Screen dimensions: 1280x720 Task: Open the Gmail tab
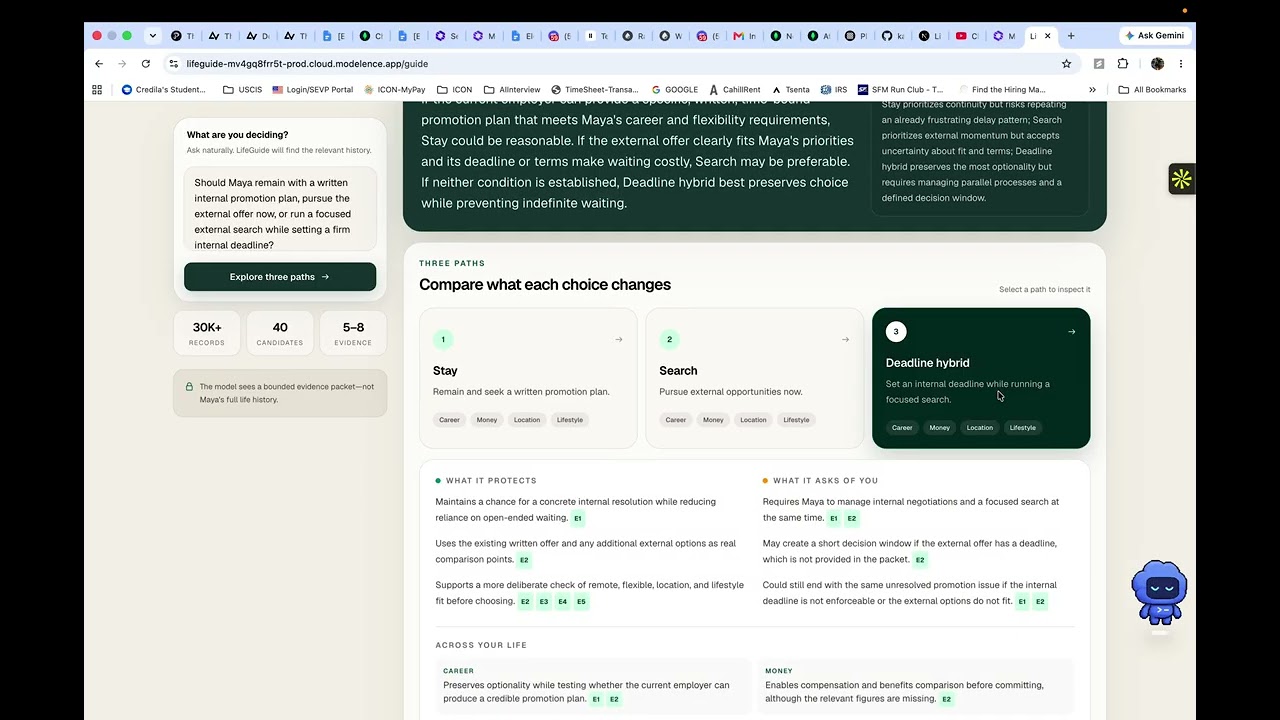[744, 35]
